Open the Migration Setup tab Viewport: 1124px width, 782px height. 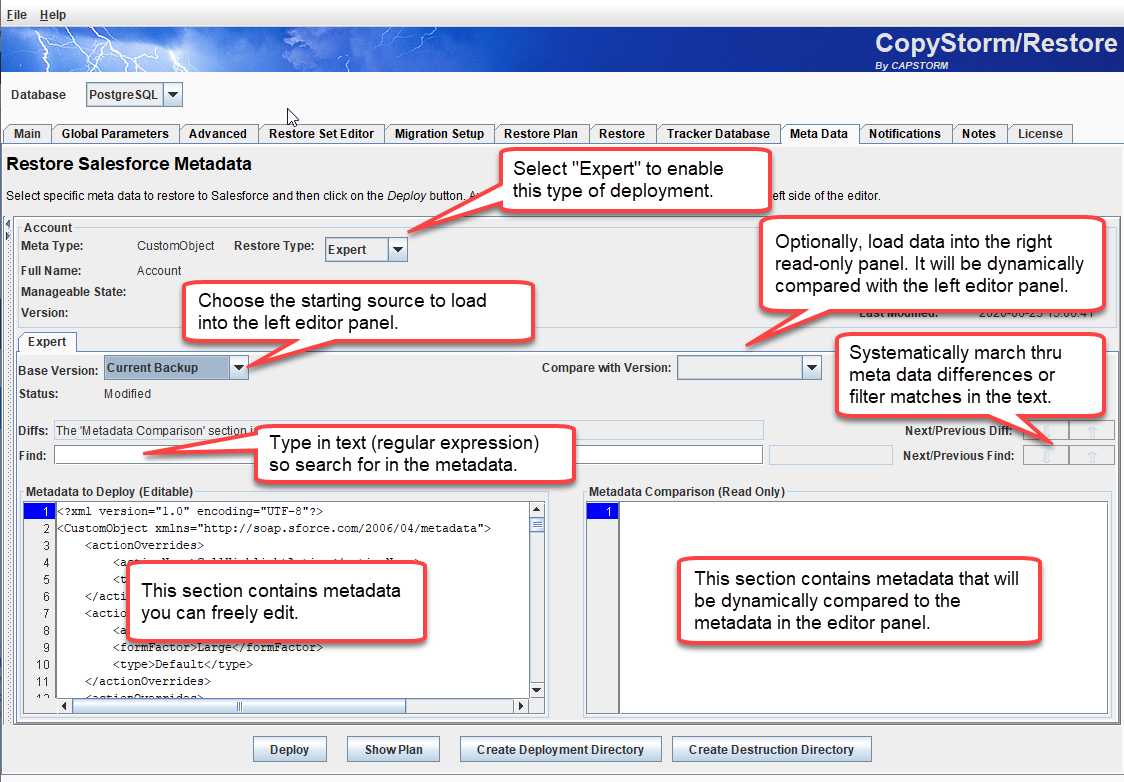pos(439,133)
